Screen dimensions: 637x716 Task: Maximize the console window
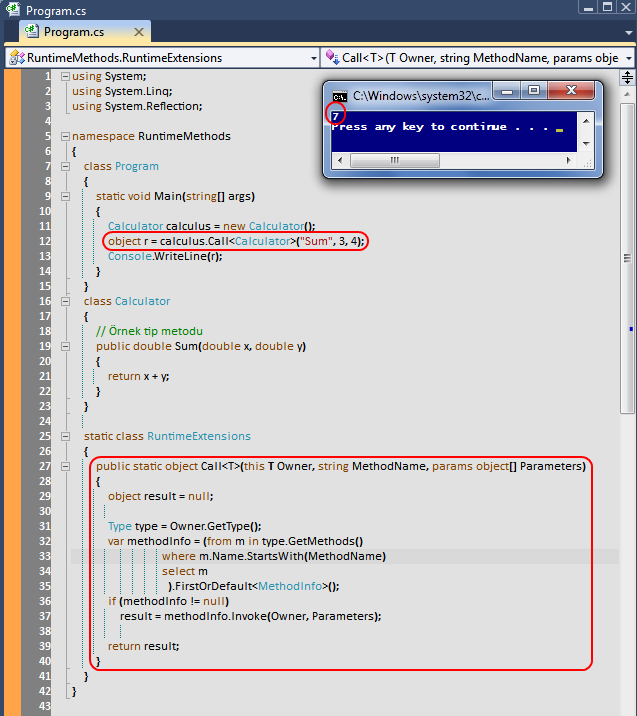click(533, 91)
